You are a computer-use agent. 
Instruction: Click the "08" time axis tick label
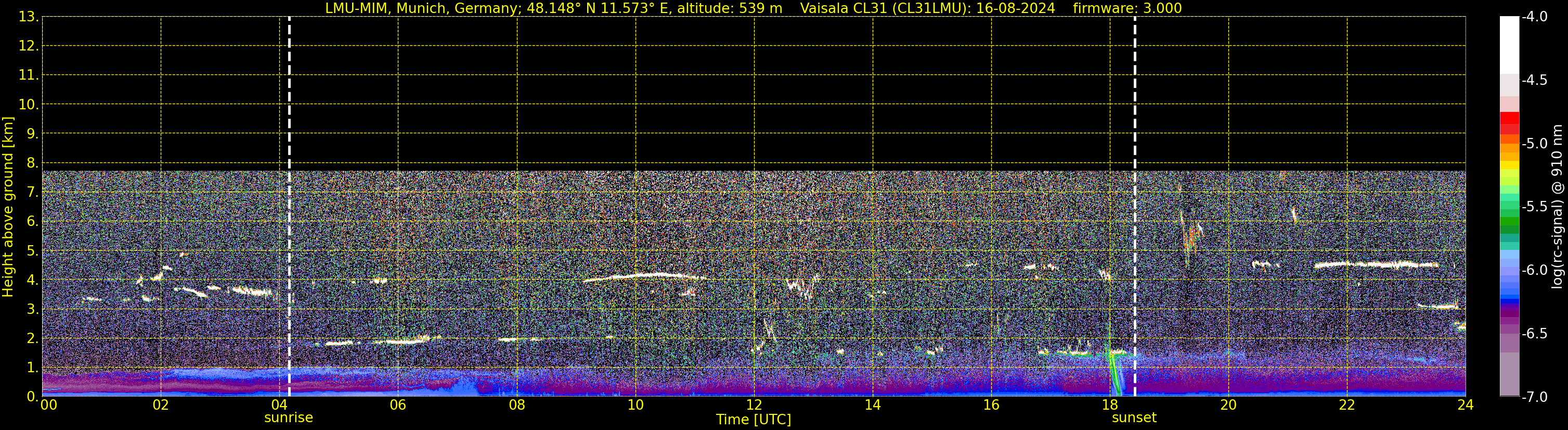(x=517, y=405)
